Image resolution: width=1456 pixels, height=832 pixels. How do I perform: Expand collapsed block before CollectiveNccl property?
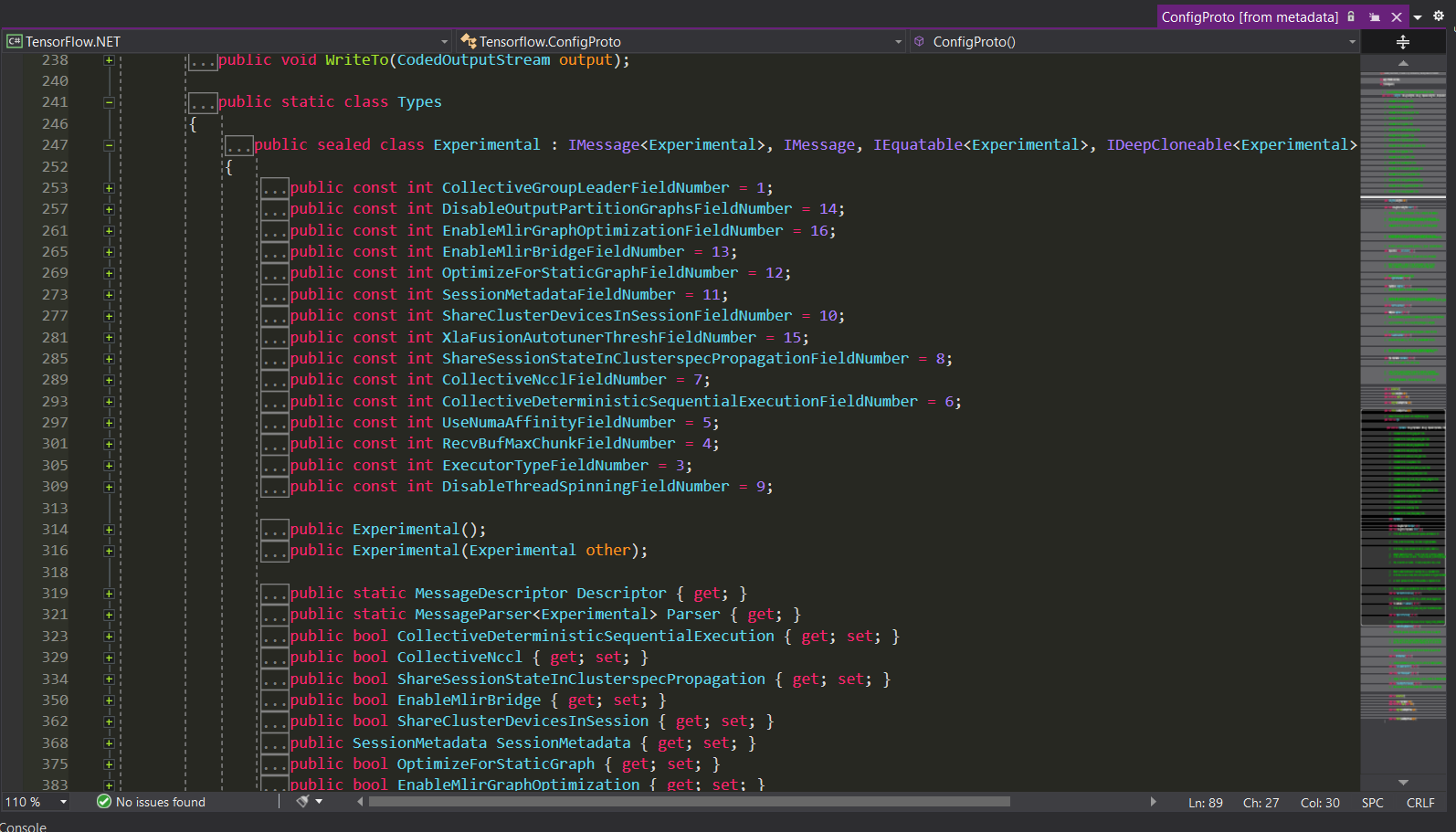coord(274,658)
